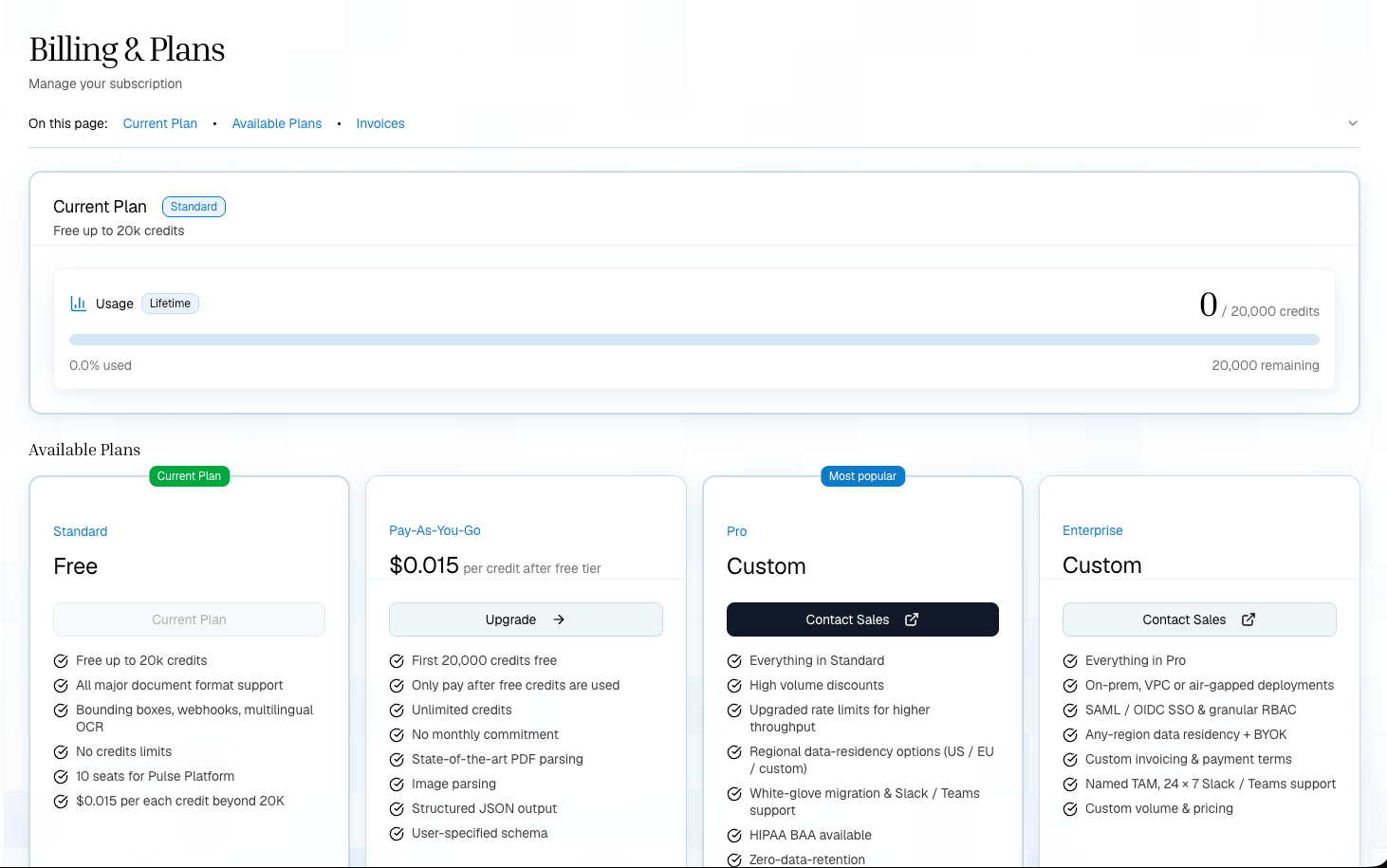Click the Standard badge next to Current Plan
The image size is (1387, 868).
(x=194, y=207)
